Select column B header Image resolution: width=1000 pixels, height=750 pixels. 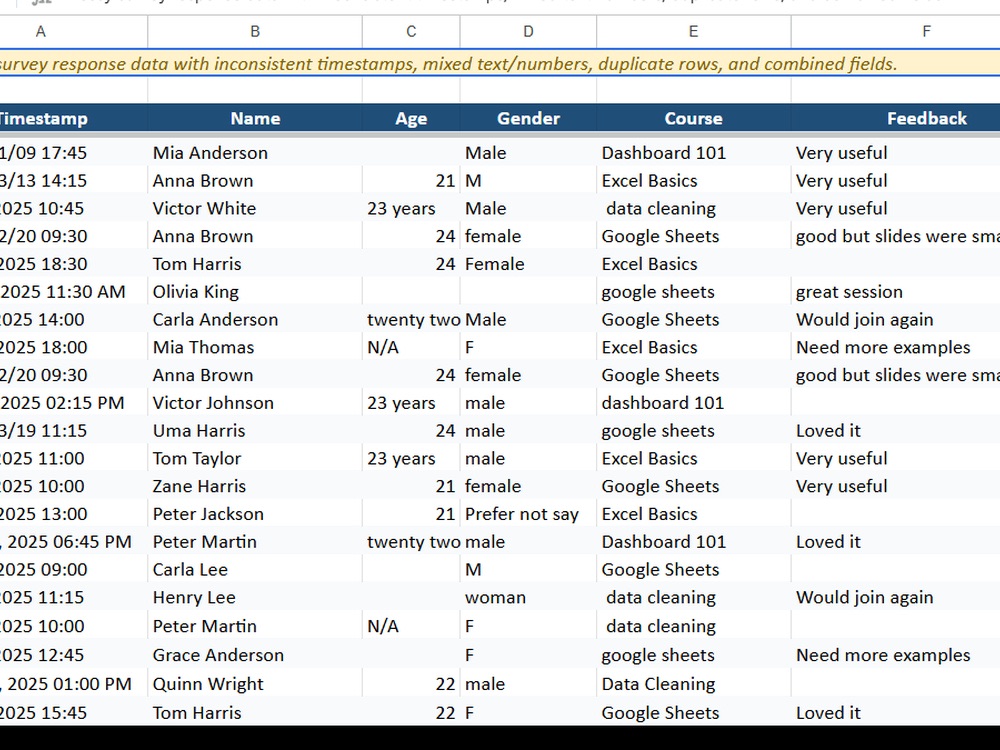click(254, 31)
